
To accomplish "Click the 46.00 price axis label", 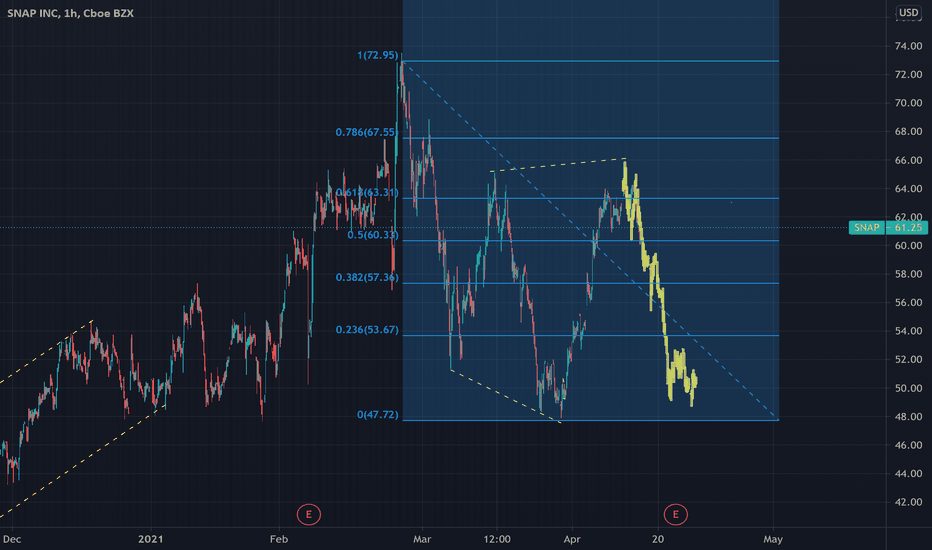I will coord(908,445).
